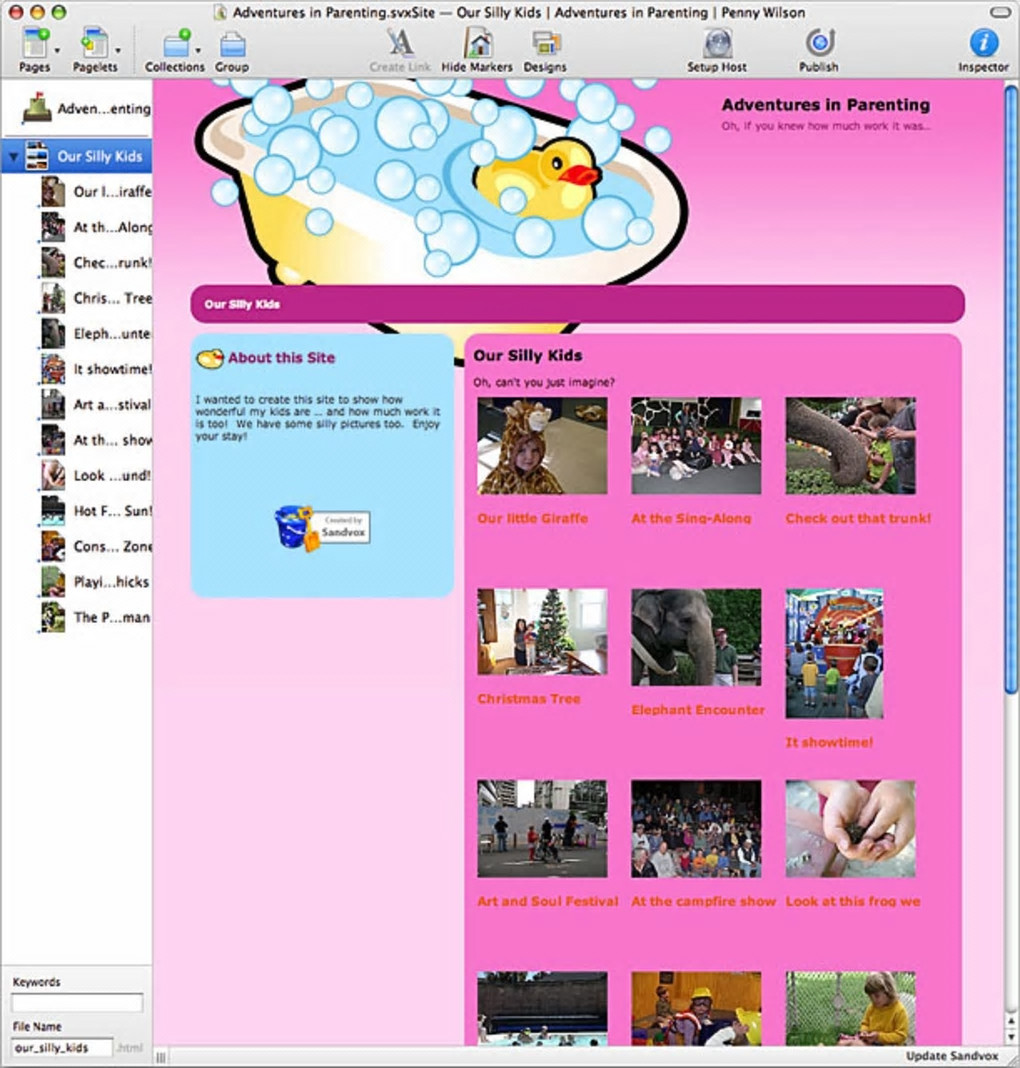Click the scrollbar down arrow
Image resolution: width=1020 pixels, height=1068 pixels.
coord(1011,1038)
